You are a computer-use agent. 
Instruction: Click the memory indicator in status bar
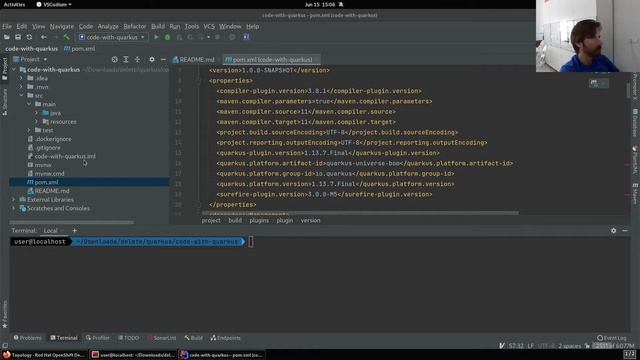[x=613, y=346]
